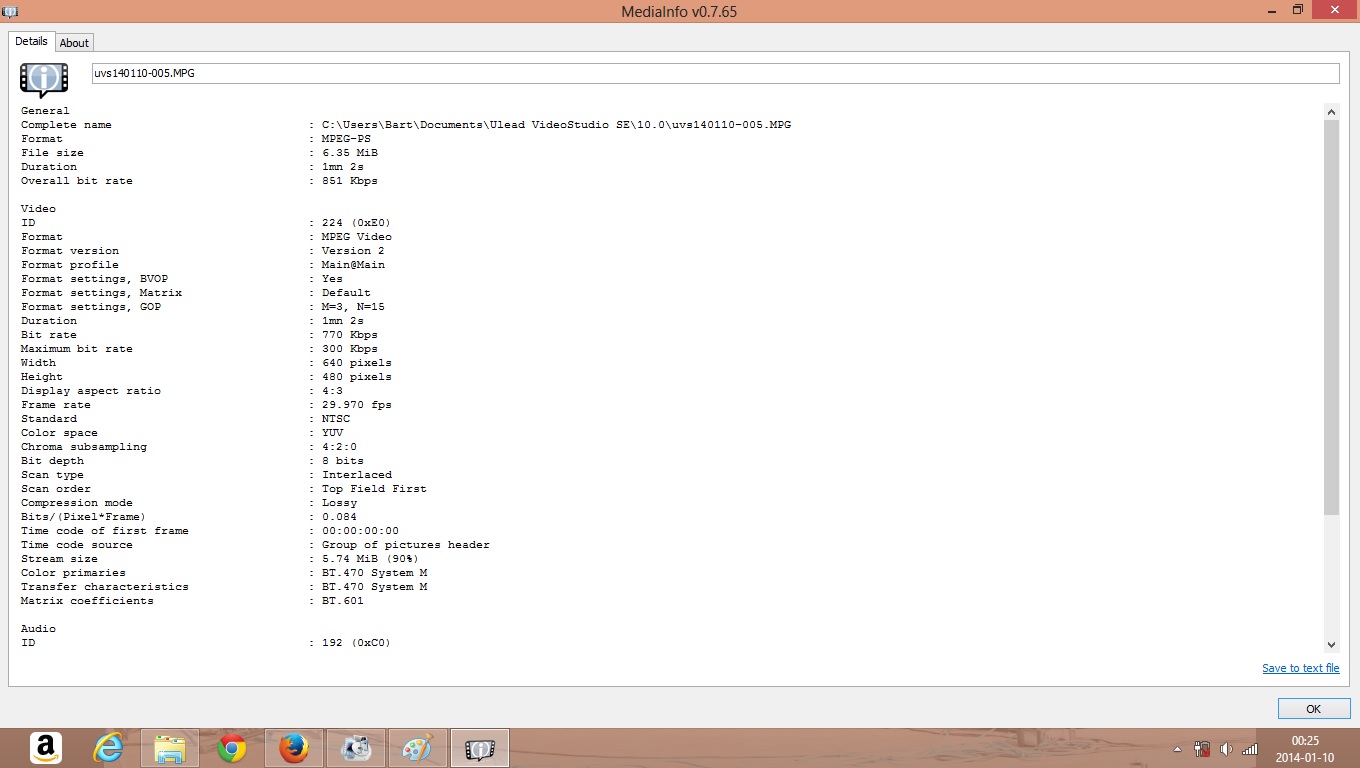The height and width of the screenshot is (768, 1360).
Task: Click the 'Bits/(Pixel*Frame)' label
Action: tap(84, 517)
